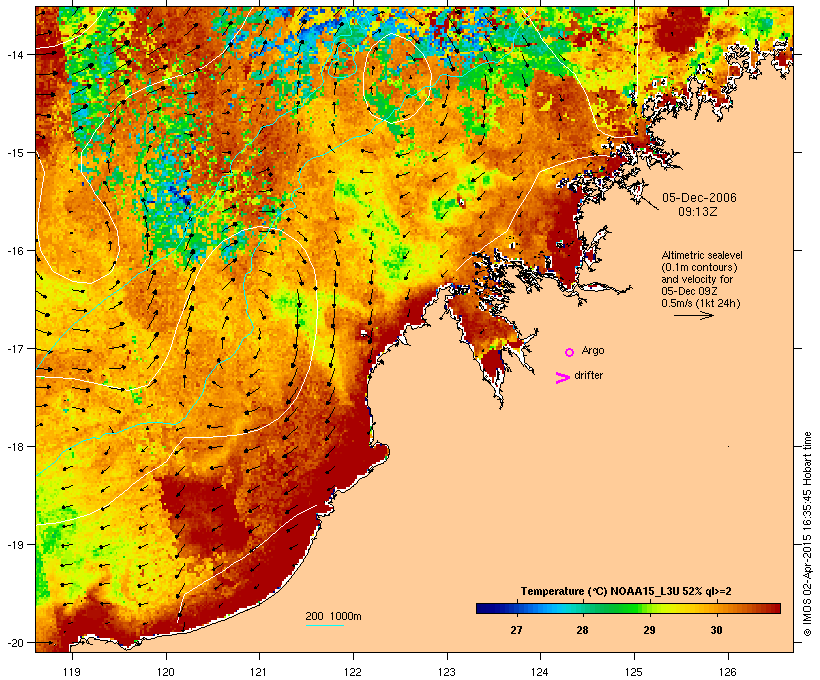Click the '-14' latitude axis label

(x=14, y=54)
